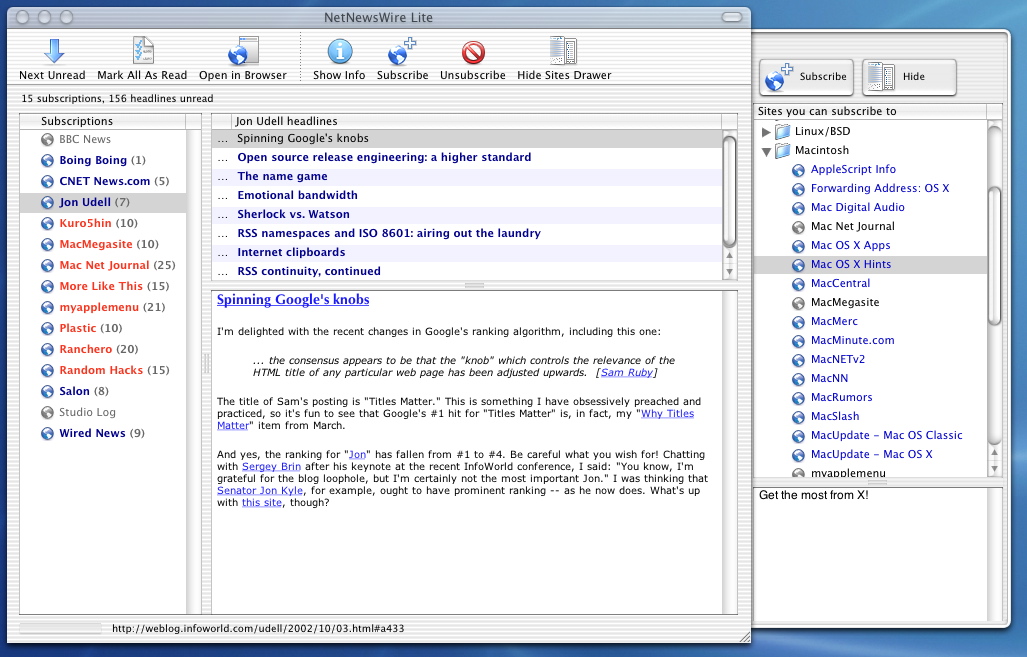This screenshot has height=657, width=1027.
Task: Click the Hide button in the sites drawer
Action: tap(909, 77)
